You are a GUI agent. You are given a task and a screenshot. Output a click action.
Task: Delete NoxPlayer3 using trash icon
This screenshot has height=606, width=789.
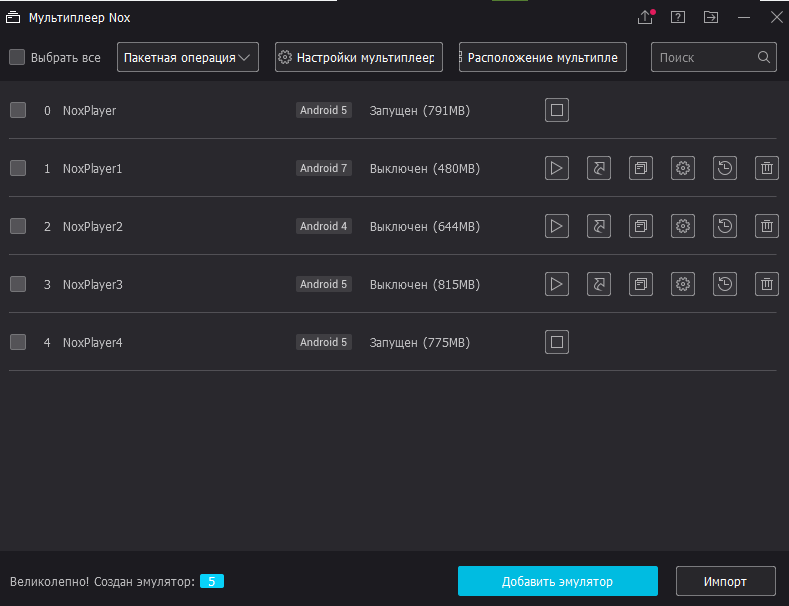[767, 284]
